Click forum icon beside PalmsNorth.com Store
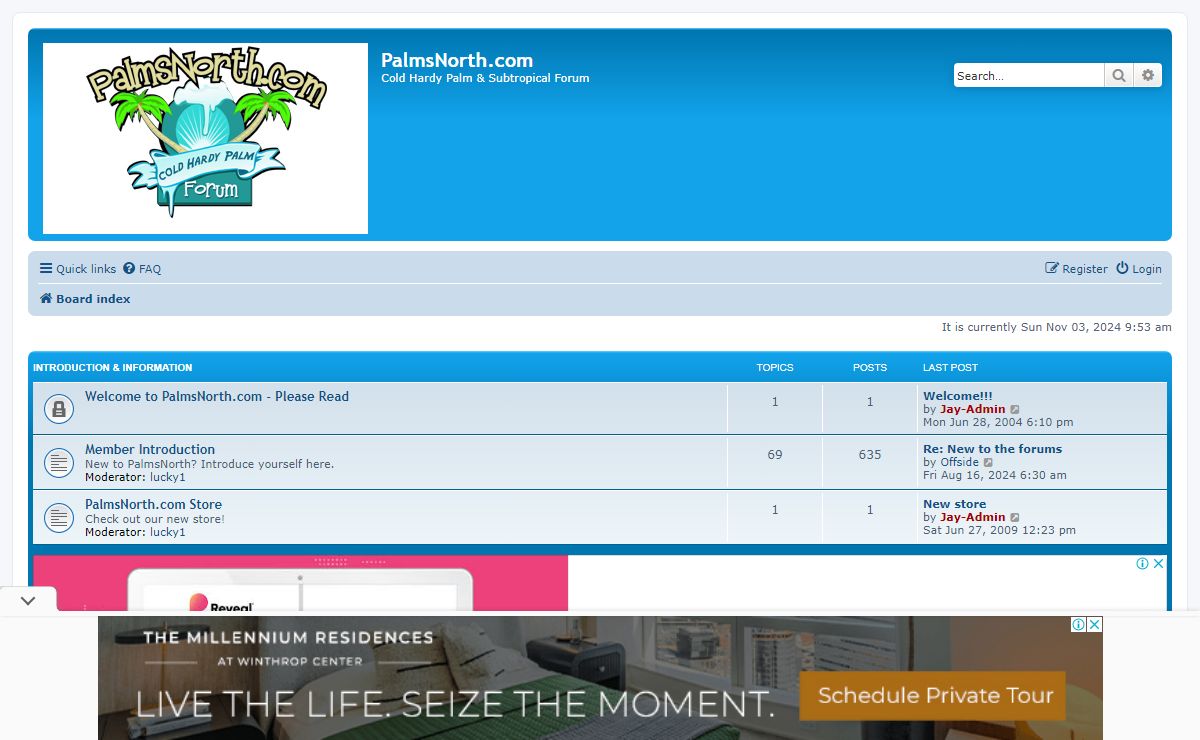The width and height of the screenshot is (1200, 740). [x=59, y=517]
